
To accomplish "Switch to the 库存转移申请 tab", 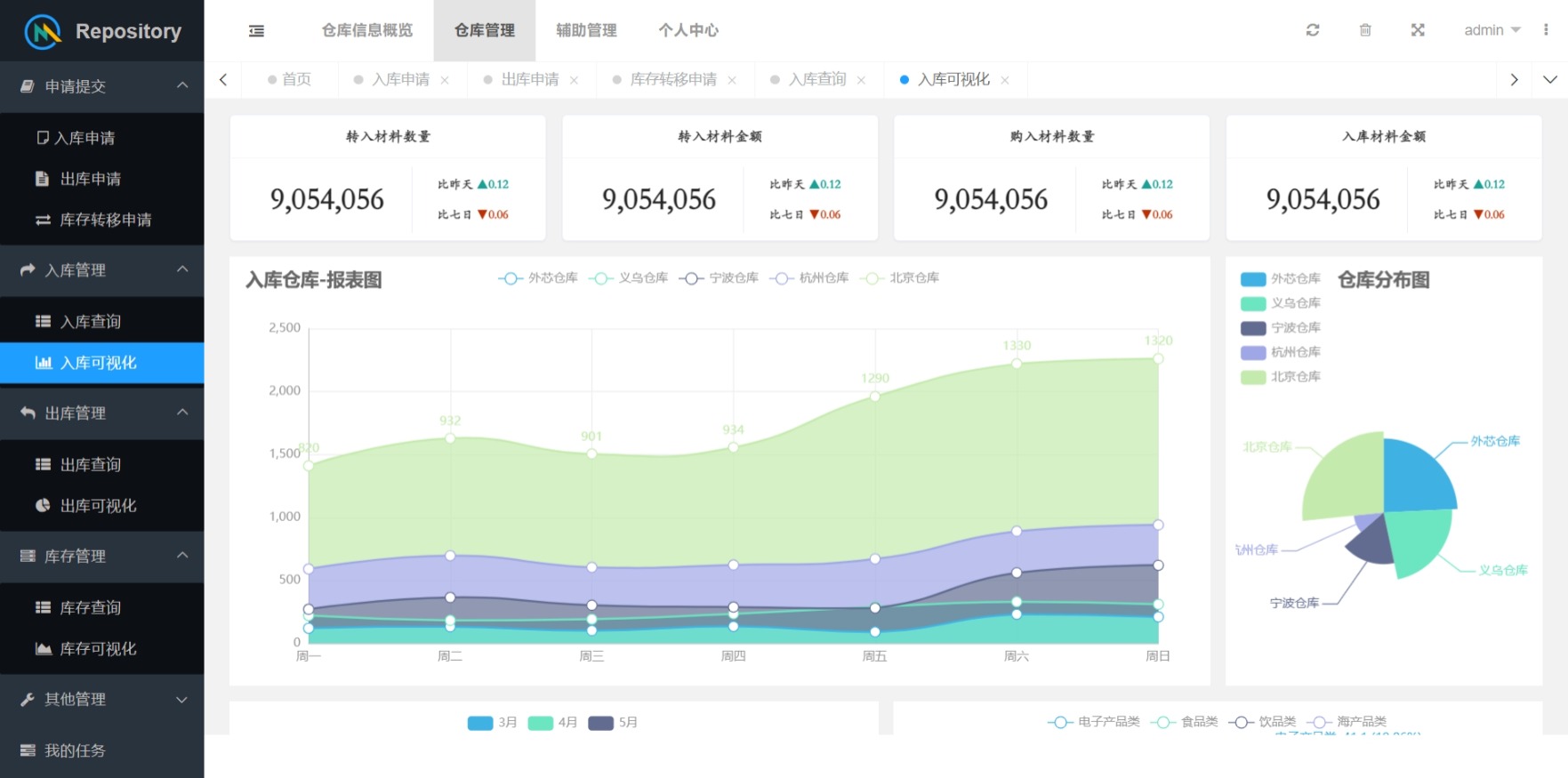I will click(673, 80).
